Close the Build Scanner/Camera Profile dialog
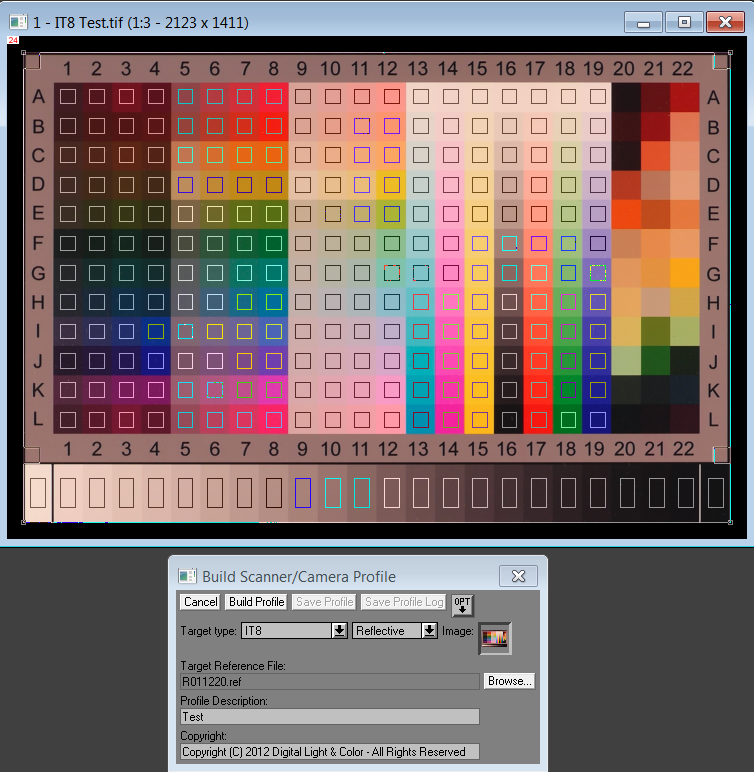Viewport: 754px width, 772px height. (x=518, y=576)
